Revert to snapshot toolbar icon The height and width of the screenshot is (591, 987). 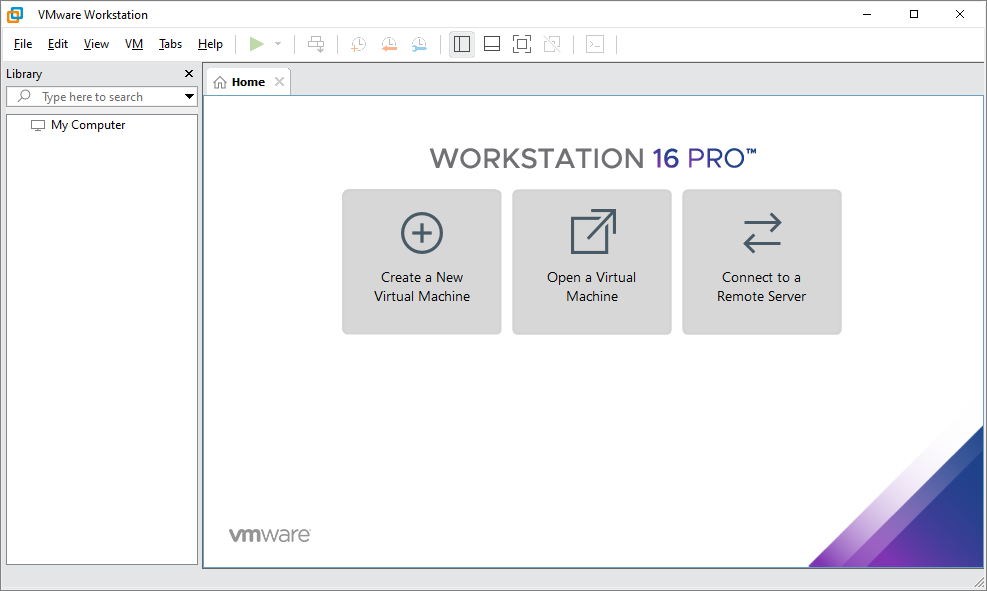point(389,44)
